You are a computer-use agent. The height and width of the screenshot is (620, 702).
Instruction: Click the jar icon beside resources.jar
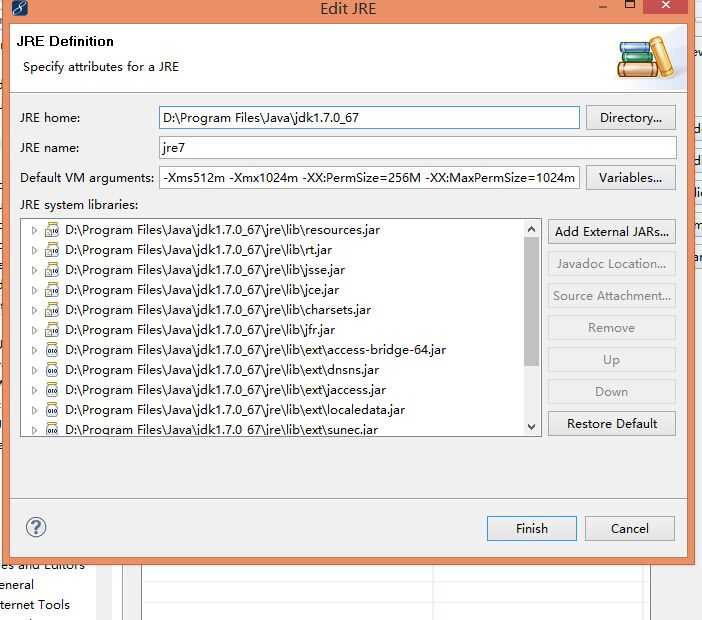click(x=52, y=230)
